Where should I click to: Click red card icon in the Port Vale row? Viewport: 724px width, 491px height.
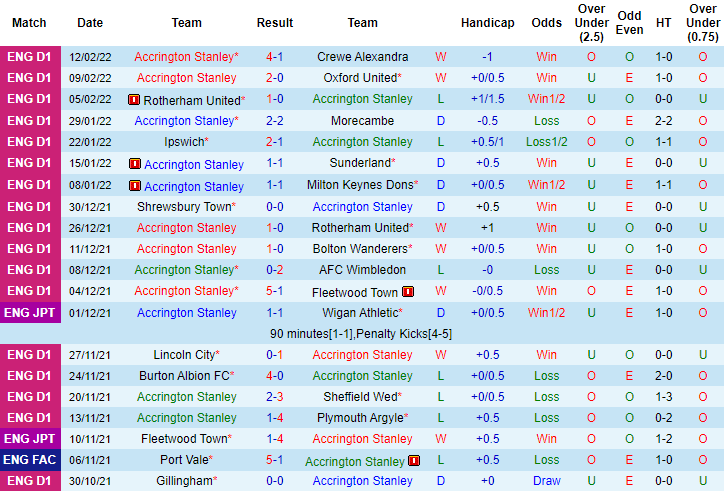click(412, 461)
